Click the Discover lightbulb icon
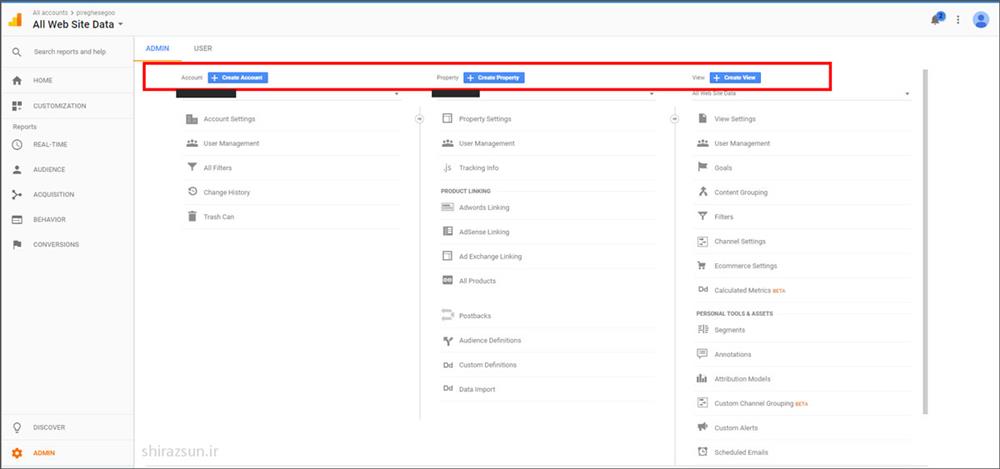 pyautogui.click(x=17, y=428)
